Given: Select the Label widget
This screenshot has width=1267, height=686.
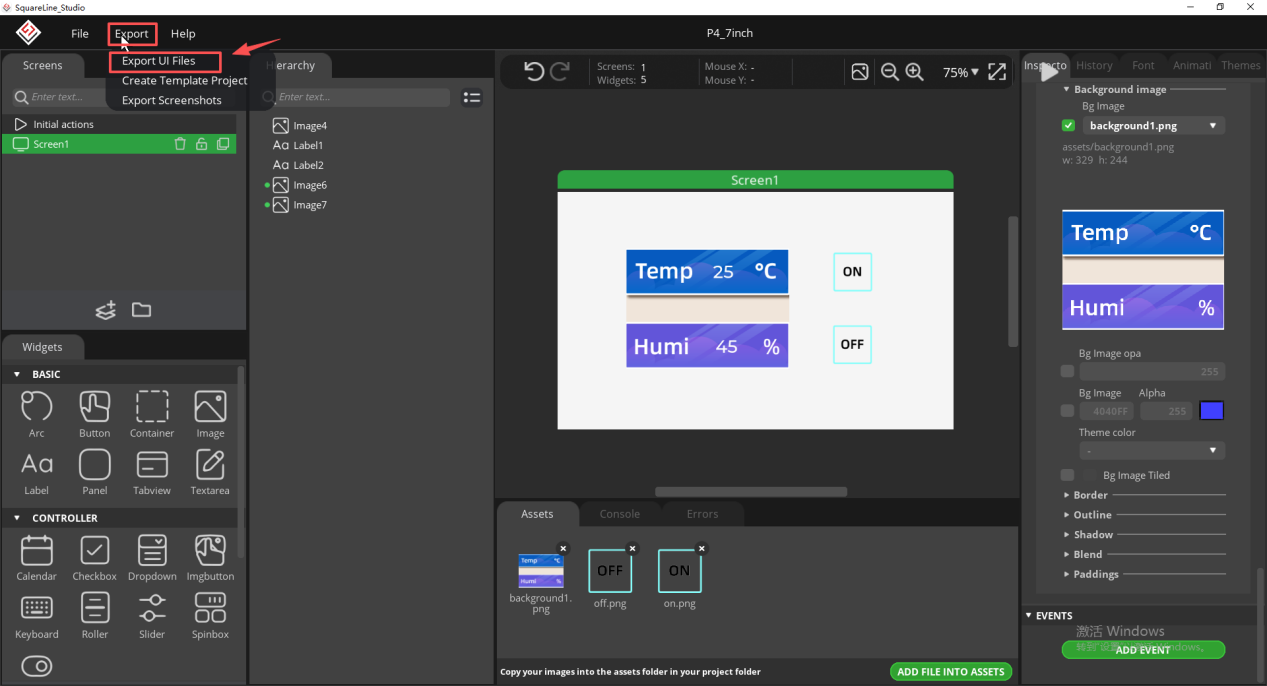Looking at the screenshot, I should (37, 471).
